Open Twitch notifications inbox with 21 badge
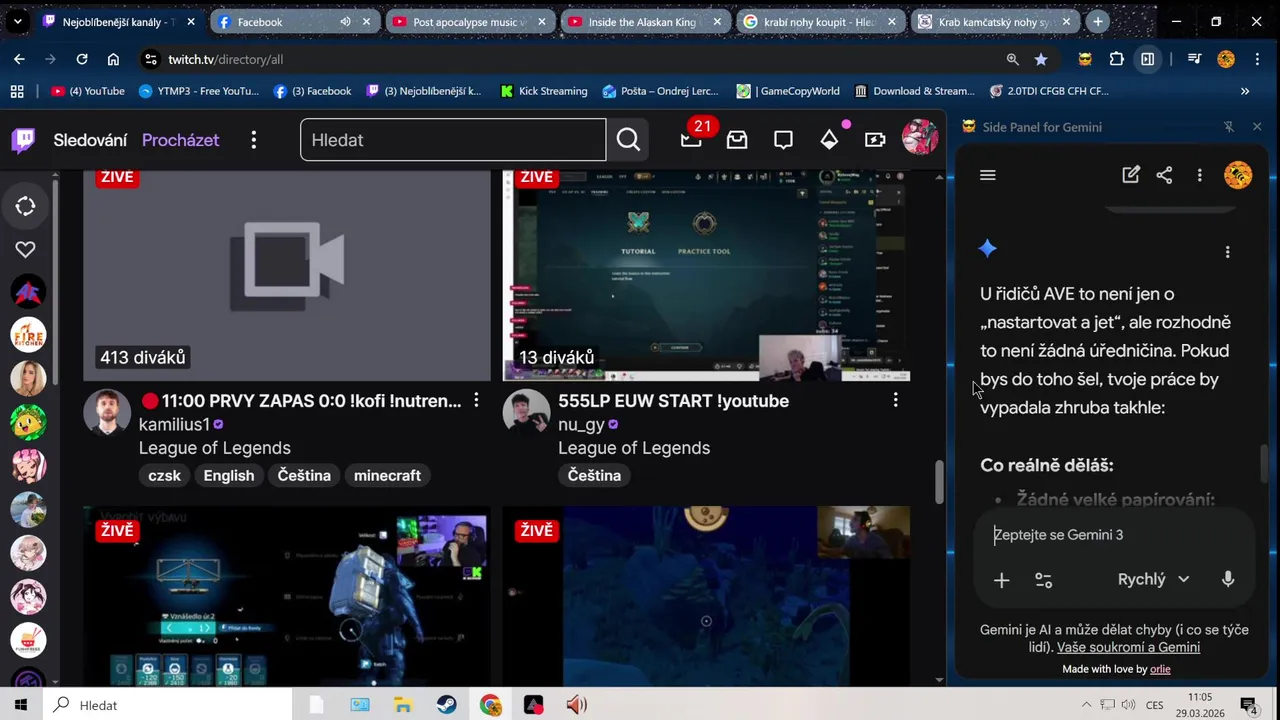The height and width of the screenshot is (720, 1280). coord(692,140)
